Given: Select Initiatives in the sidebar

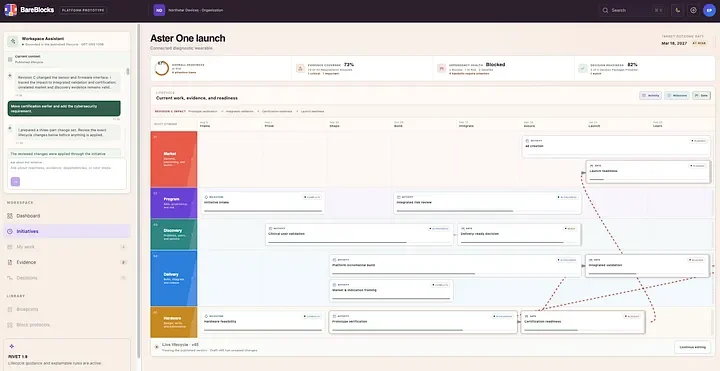Looking at the screenshot, I should click(67, 231).
